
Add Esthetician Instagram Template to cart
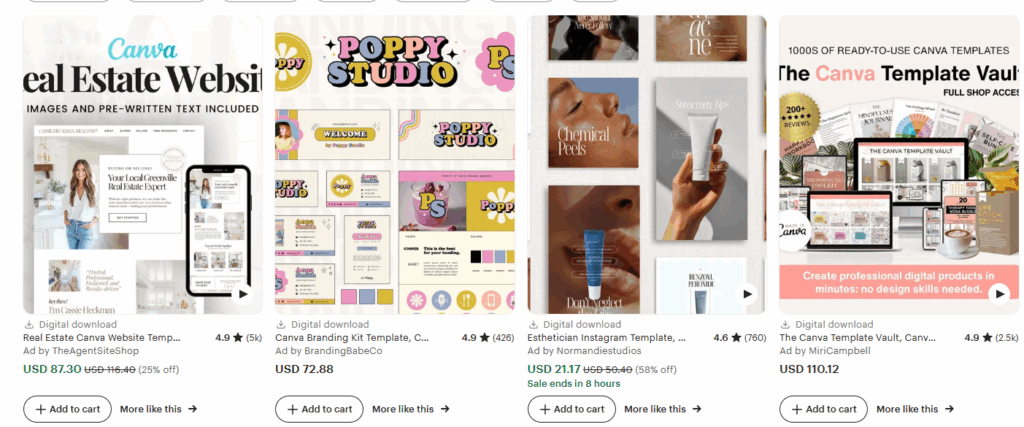(571, 409)
